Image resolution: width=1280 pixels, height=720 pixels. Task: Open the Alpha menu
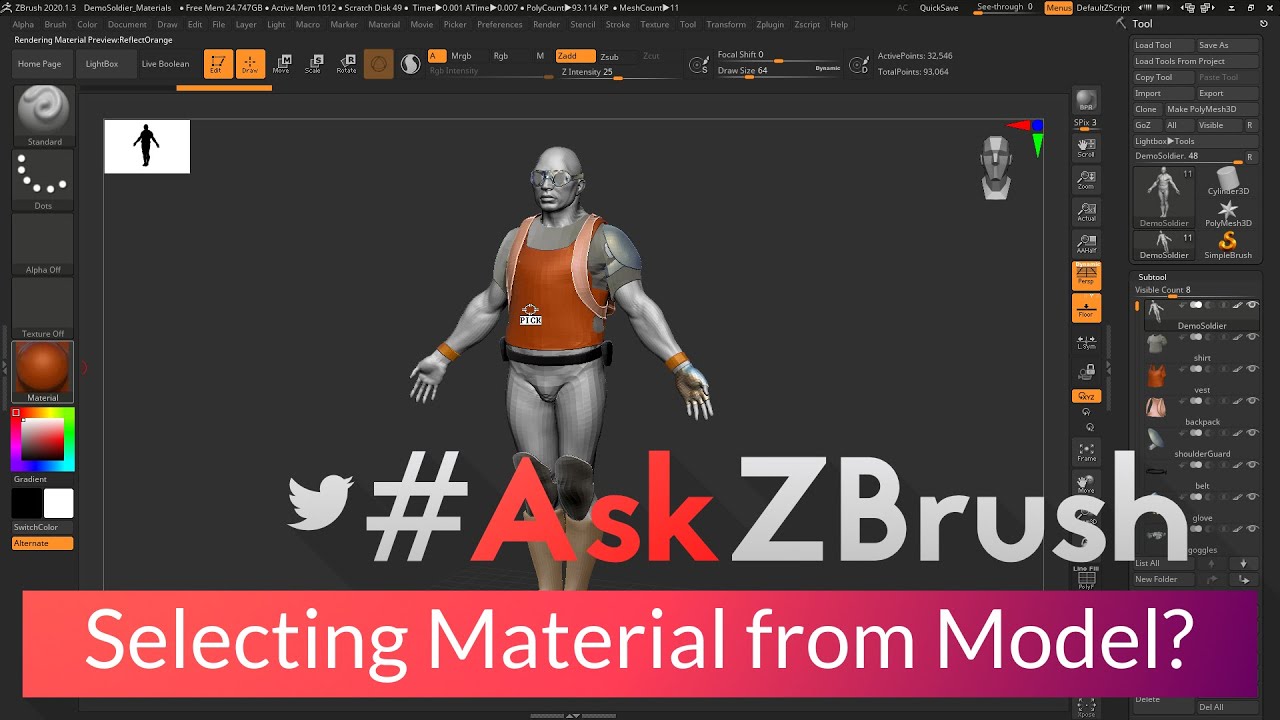pos(22,24)
